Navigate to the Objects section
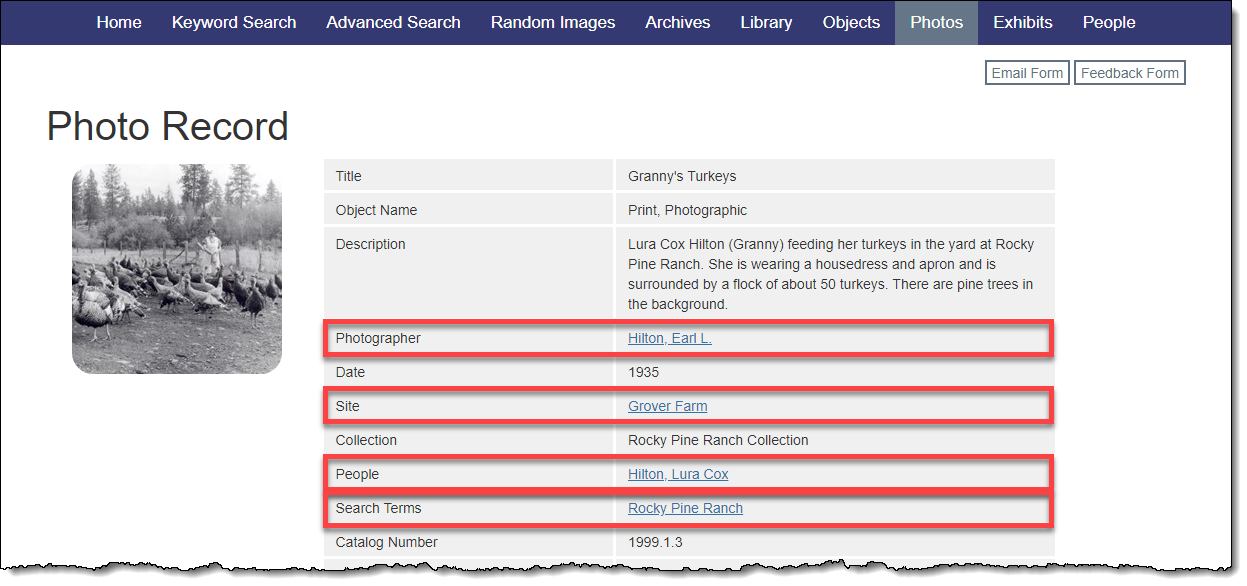This screenshot has width=1247, height=586. (851, 22)
